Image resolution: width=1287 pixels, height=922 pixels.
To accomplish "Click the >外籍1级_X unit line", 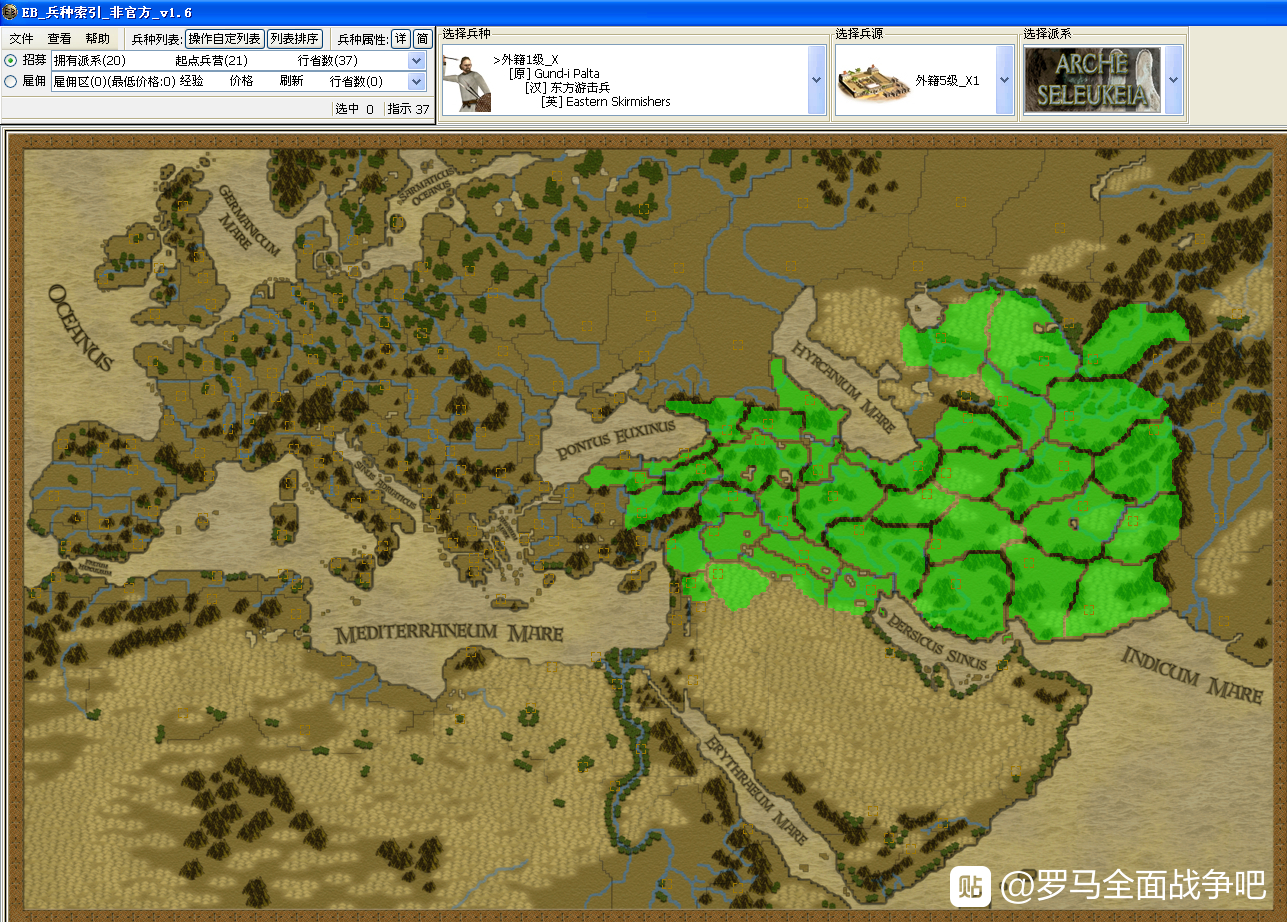I will [x=526, y=60].
